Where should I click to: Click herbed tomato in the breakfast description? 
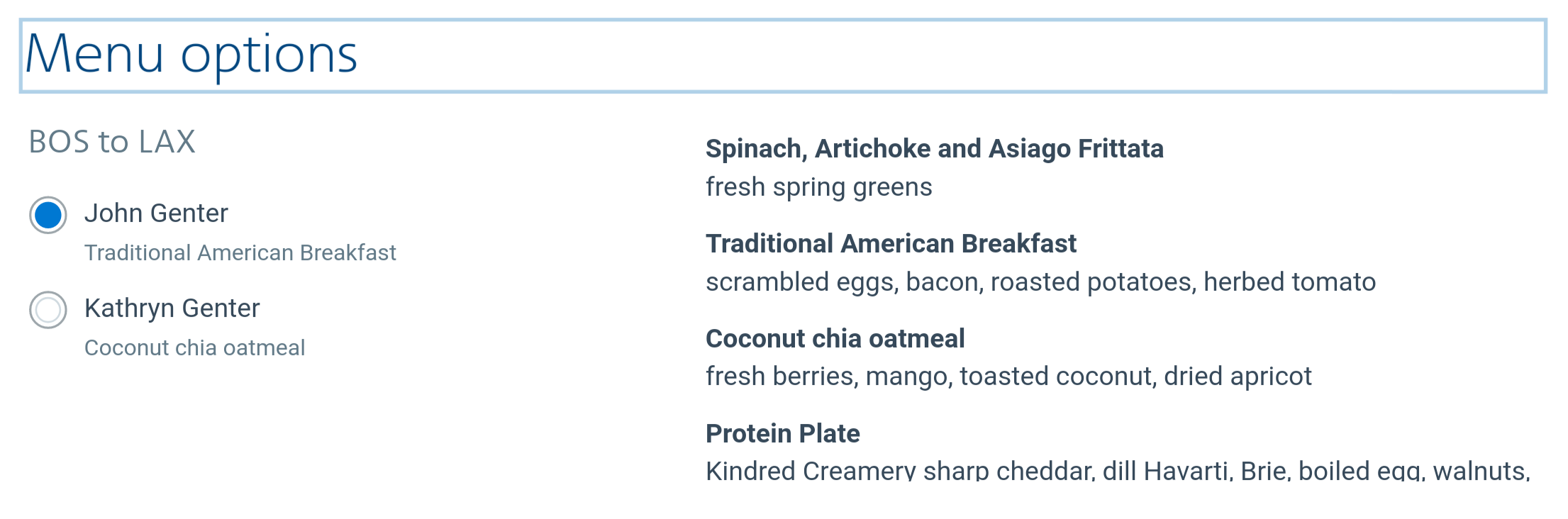click(1289, 282)
